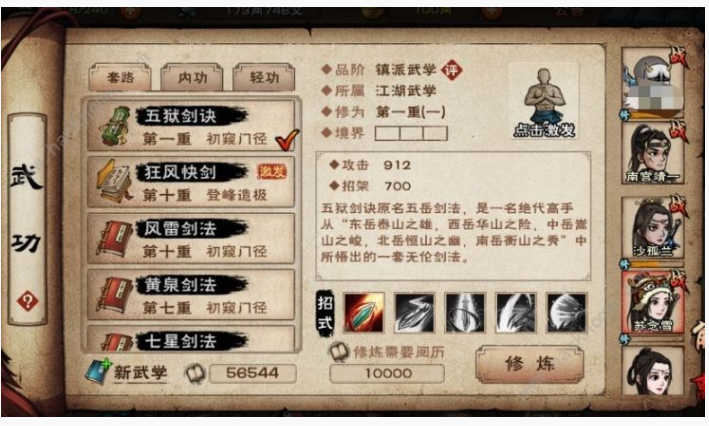Click the meditating monk 点击激发 figure
Image resolution: width=709 pixels, height=426 pixels.
pos(544,102)
